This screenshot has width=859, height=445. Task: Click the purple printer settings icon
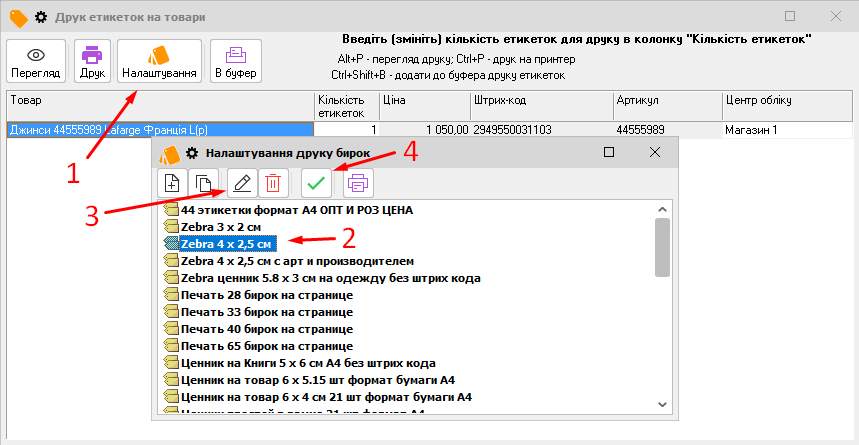click(358, 183)
